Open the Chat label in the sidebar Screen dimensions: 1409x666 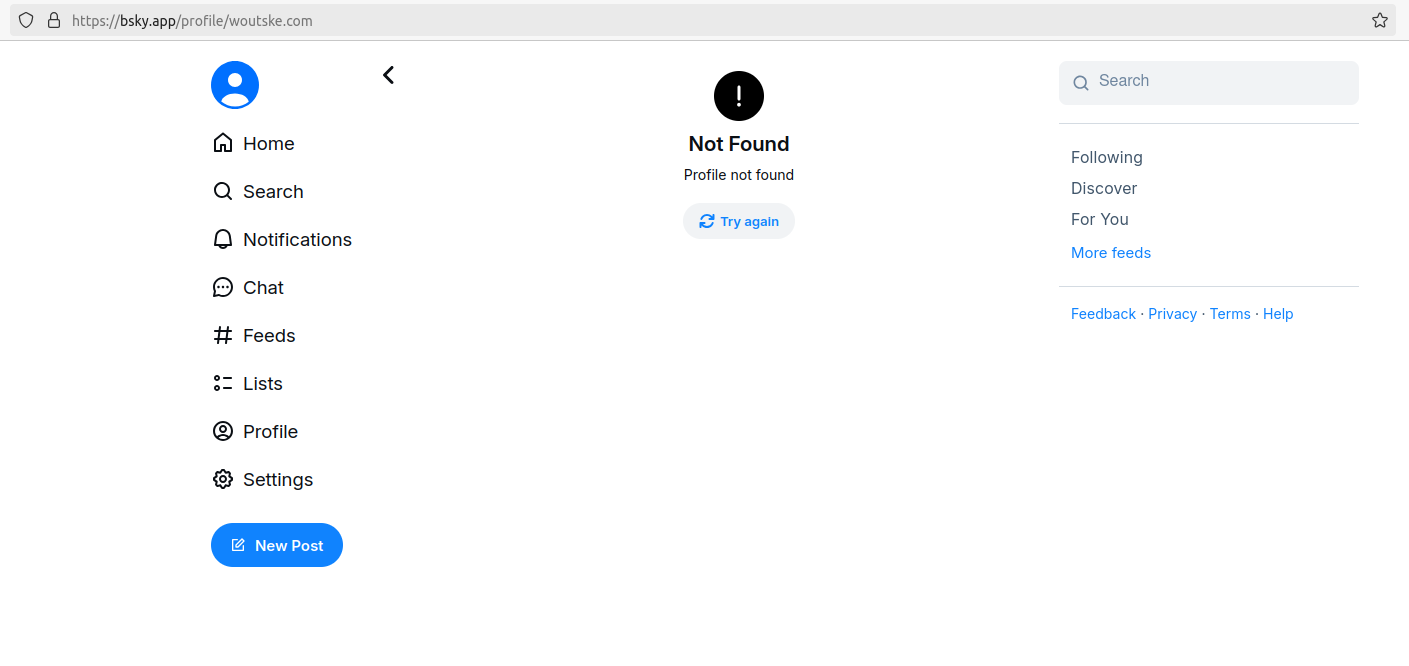(x=263, y=287)
